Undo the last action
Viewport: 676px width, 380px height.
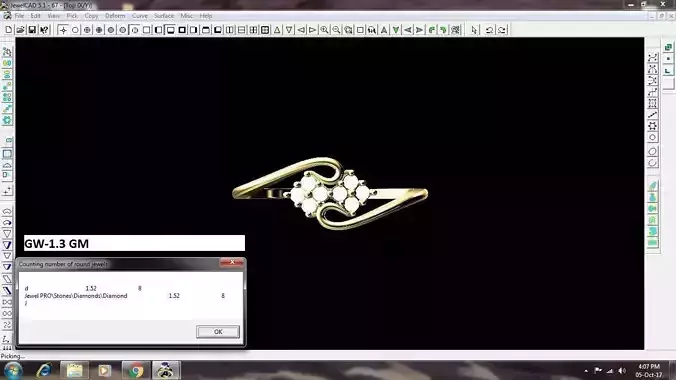(489, 30)
